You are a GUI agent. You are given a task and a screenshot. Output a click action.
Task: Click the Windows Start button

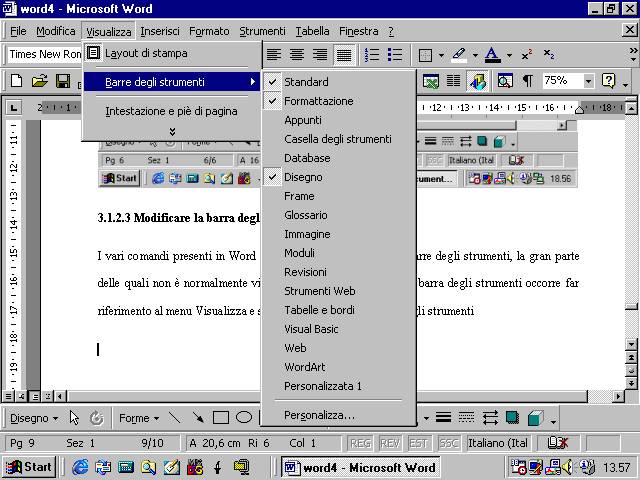click(29, 467)
